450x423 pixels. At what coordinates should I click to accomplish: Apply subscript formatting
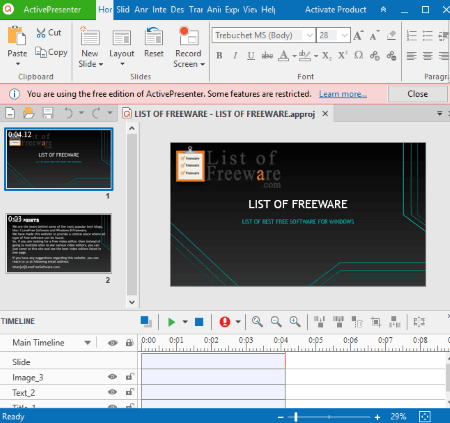pos(326,55)
